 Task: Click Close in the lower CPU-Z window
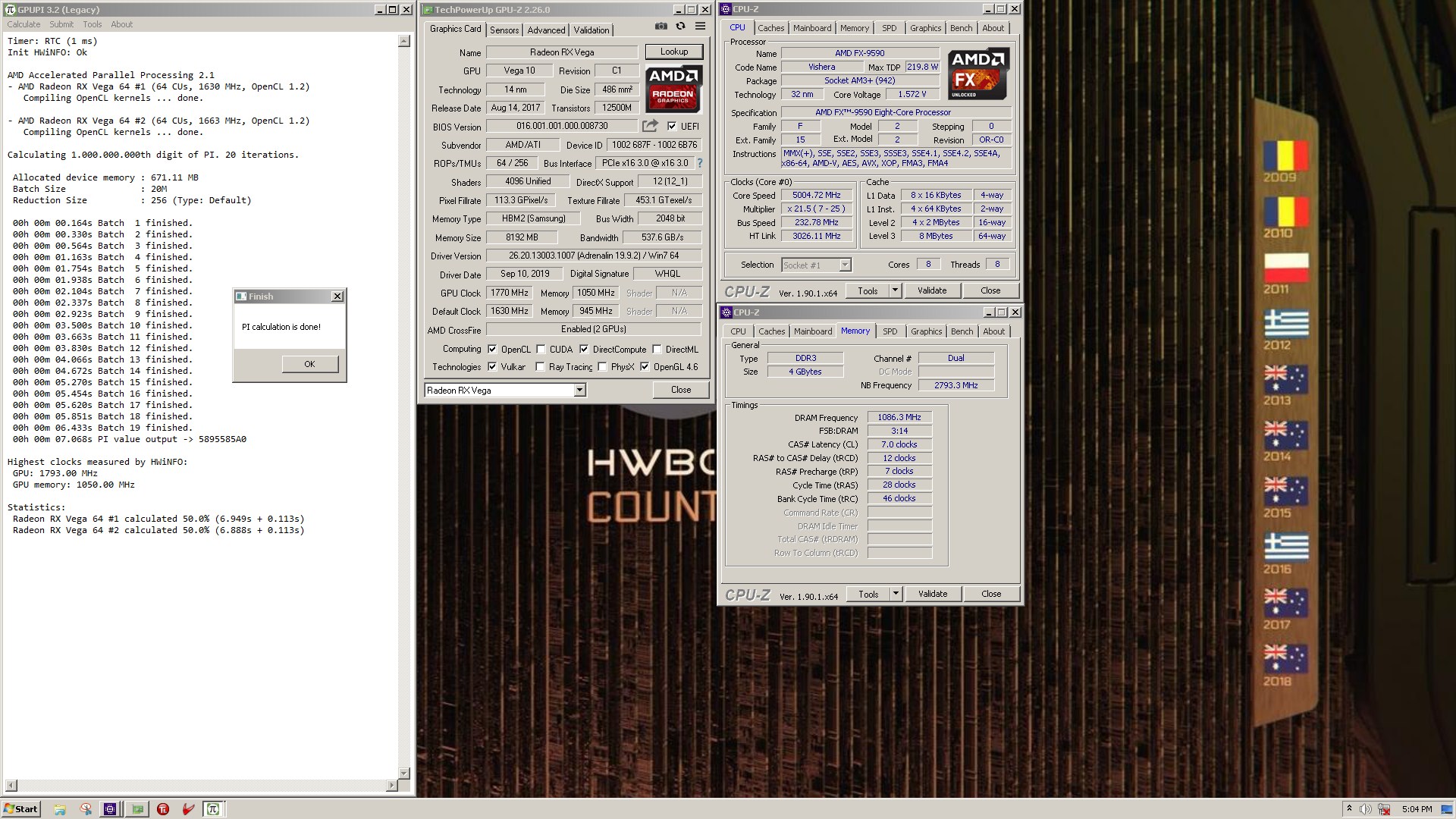click(991, 594)
